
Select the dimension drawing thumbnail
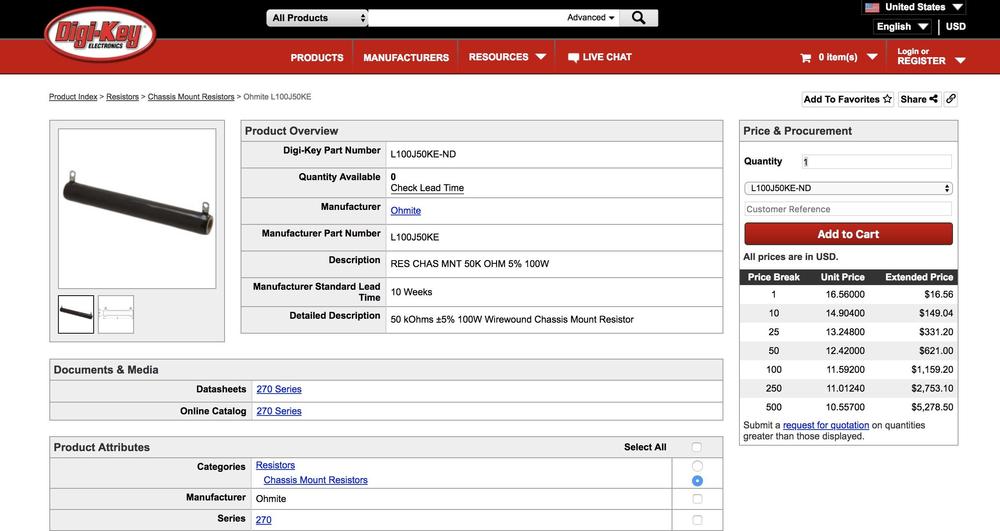[116, 314]
